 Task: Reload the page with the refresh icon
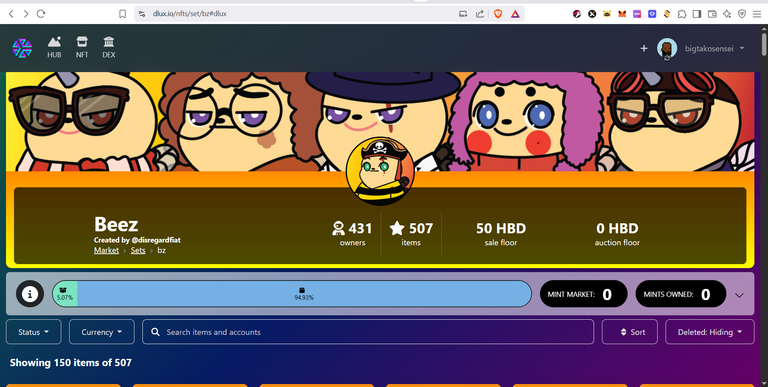(x=41, y=14)
